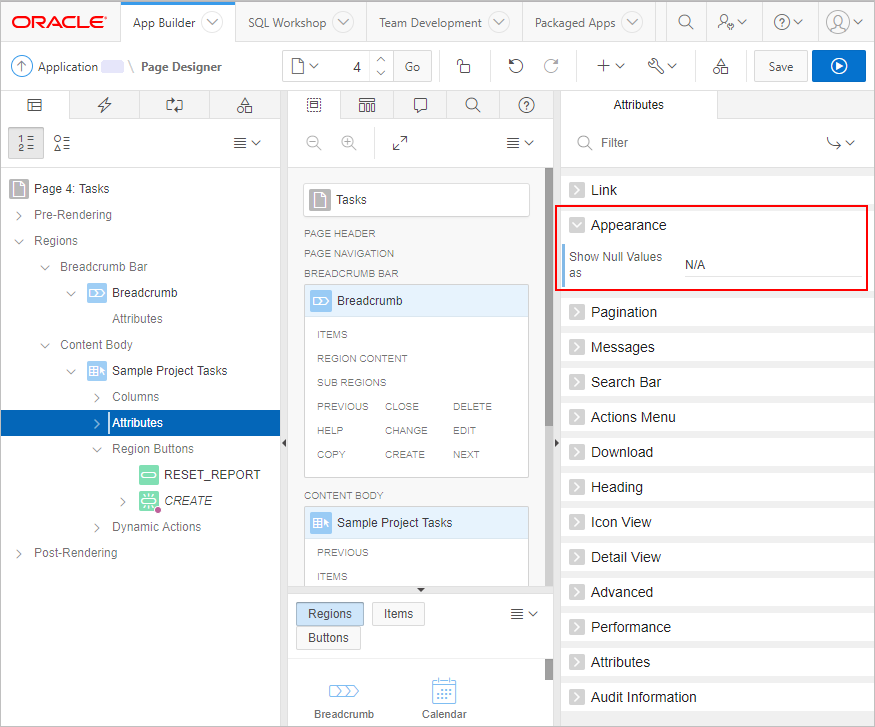This screenshot has width=875, height=727.
Task: Select the Items toggle button
Action: click(398, 613)
